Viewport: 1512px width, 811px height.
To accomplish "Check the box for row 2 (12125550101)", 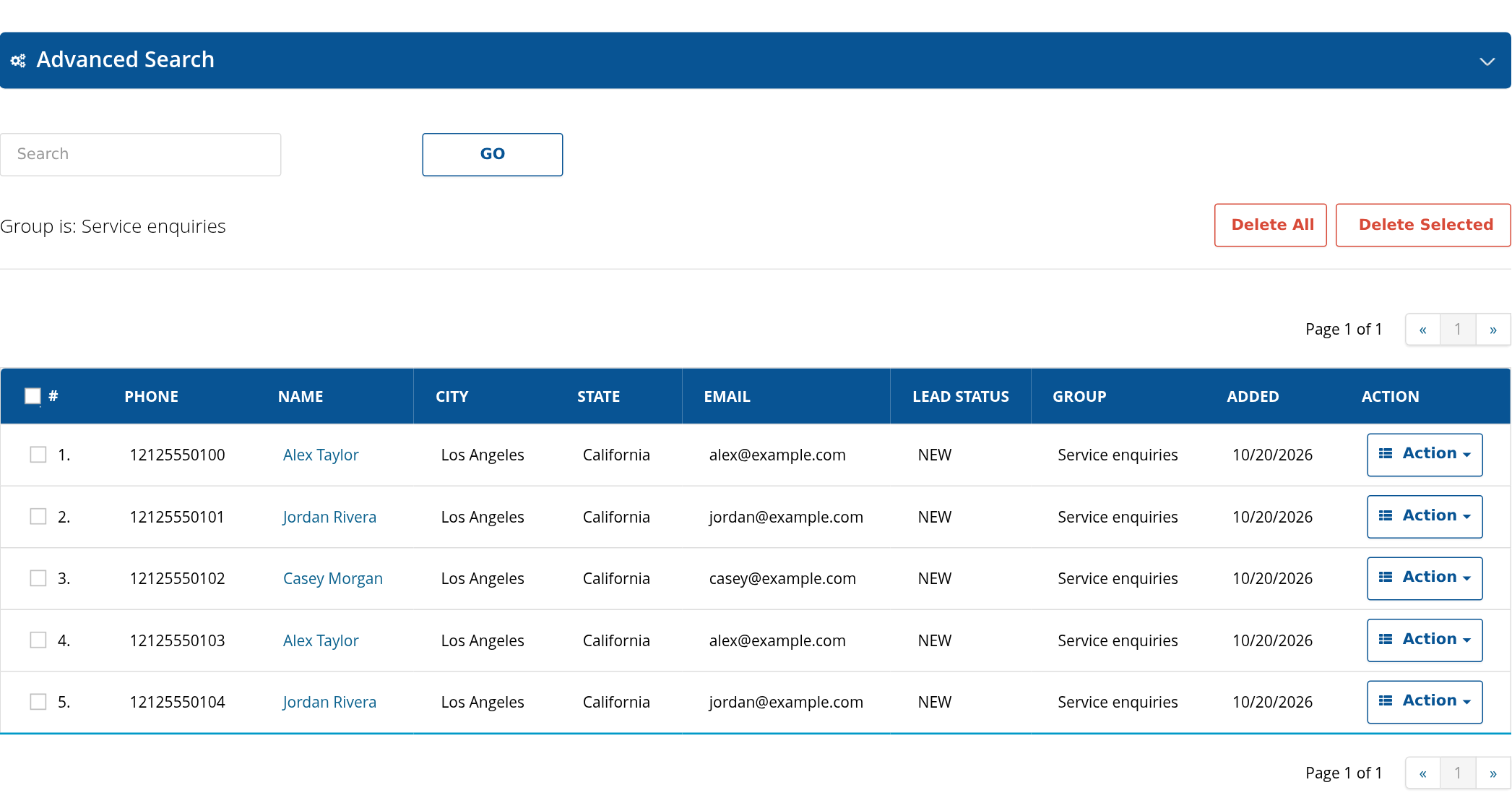I will (38, 517).
